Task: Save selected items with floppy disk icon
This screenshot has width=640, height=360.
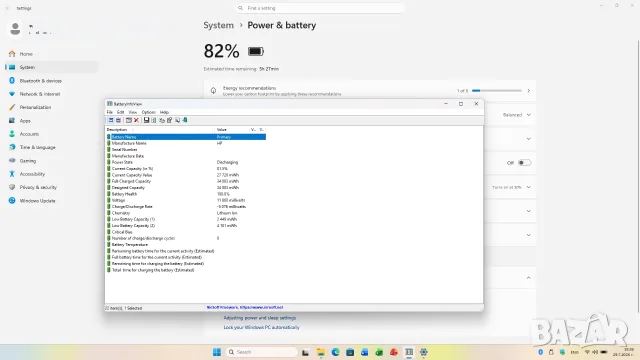Action: click(146, 120)
